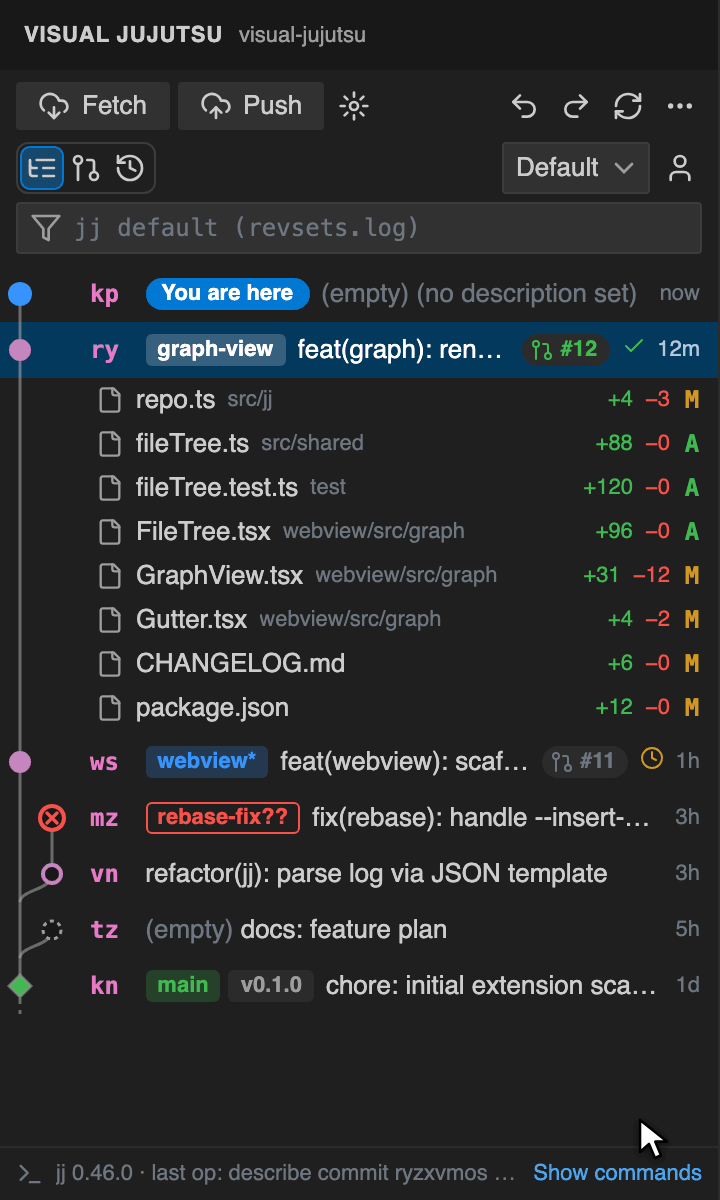Click the green diamond node for kn
The height and width of the screenshot is (1200, 720).
(20, 986)
